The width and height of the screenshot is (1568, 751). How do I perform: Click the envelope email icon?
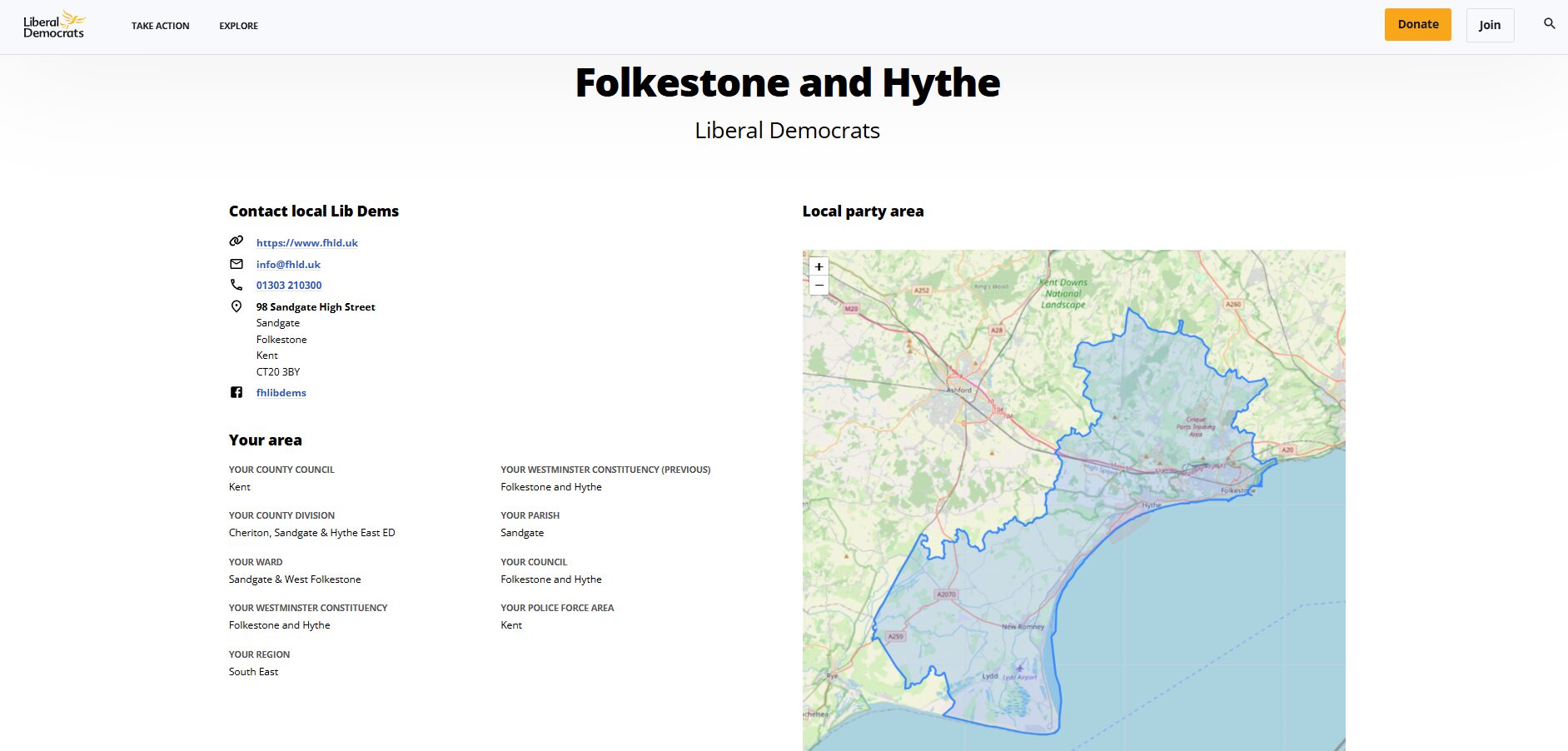pyautogui.click(x=236, y=264)
